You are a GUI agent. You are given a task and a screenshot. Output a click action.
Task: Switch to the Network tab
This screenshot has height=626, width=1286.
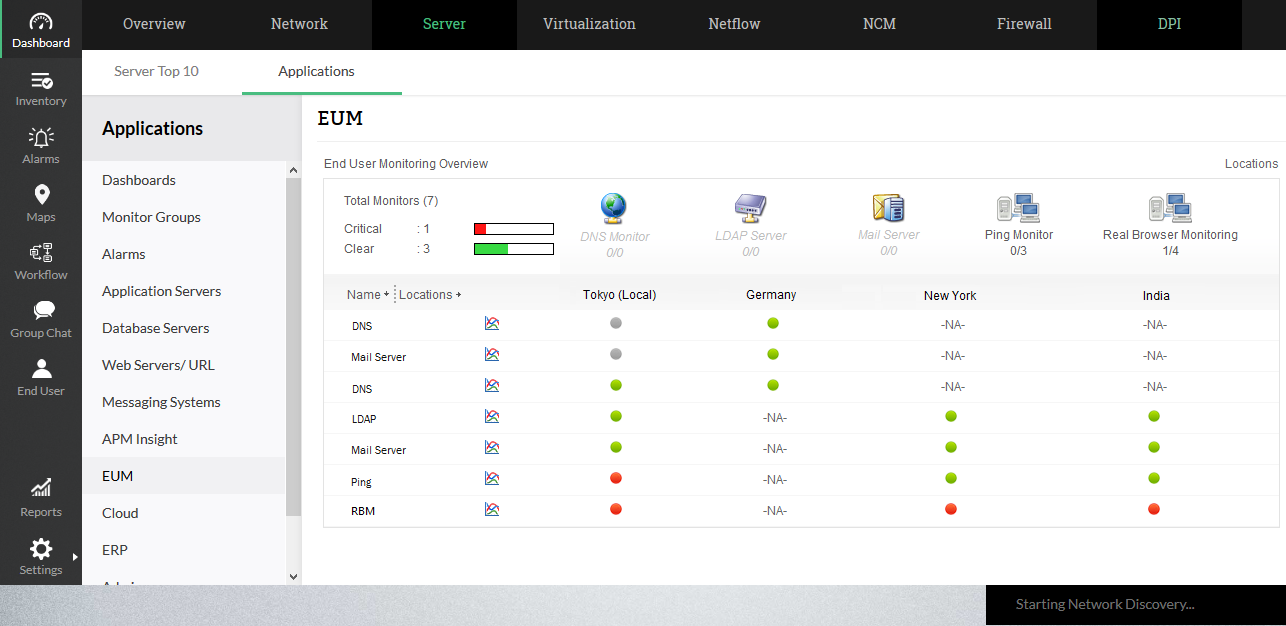pyautogui.click(x=299, y=24)
